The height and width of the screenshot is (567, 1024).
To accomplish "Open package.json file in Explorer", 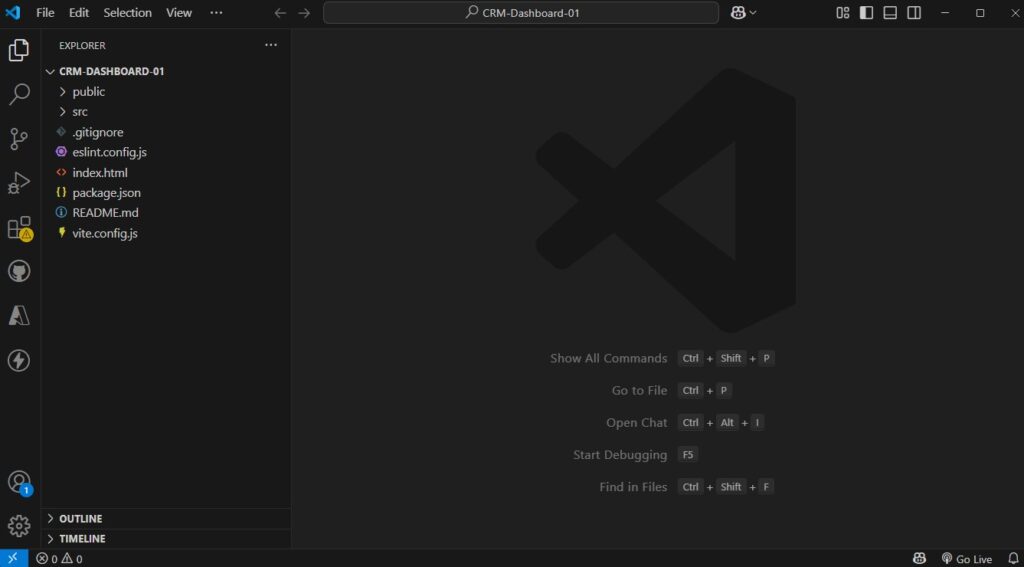I will (x=106, y=193).
